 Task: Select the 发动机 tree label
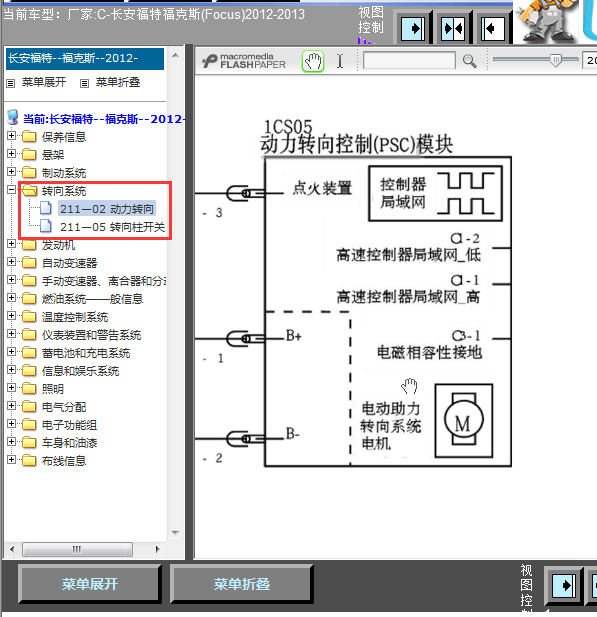pyautogui.click(x=58, y=245)
